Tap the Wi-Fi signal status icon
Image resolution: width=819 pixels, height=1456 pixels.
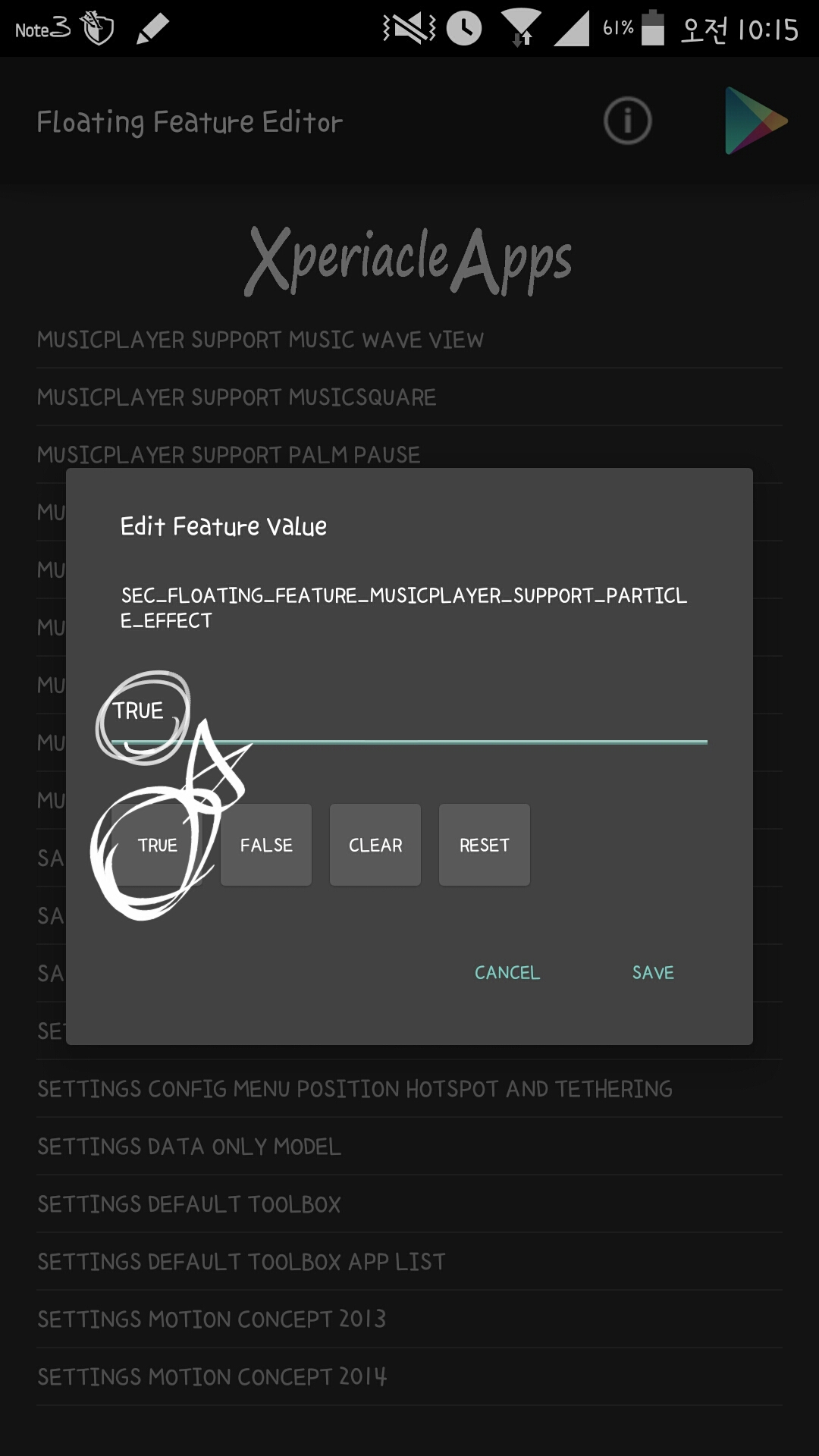(521, 29)
